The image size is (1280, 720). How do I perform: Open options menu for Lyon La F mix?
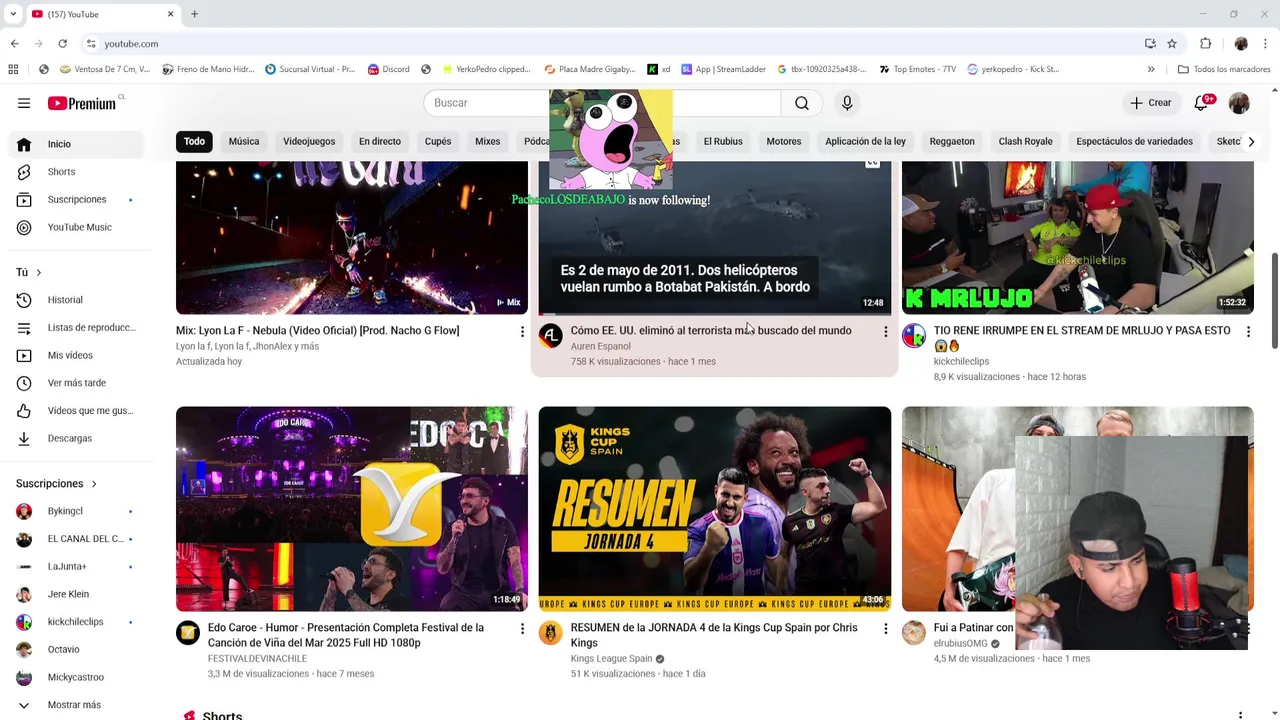(x=522, y=331)
